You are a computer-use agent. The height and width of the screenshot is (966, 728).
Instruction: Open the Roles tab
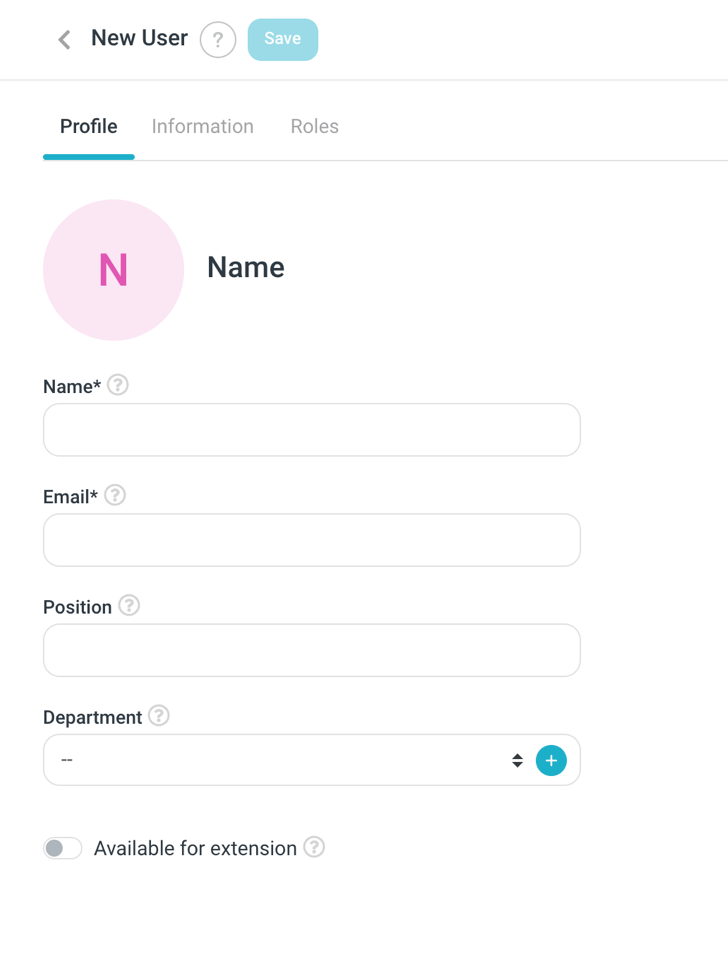point(314,127)
